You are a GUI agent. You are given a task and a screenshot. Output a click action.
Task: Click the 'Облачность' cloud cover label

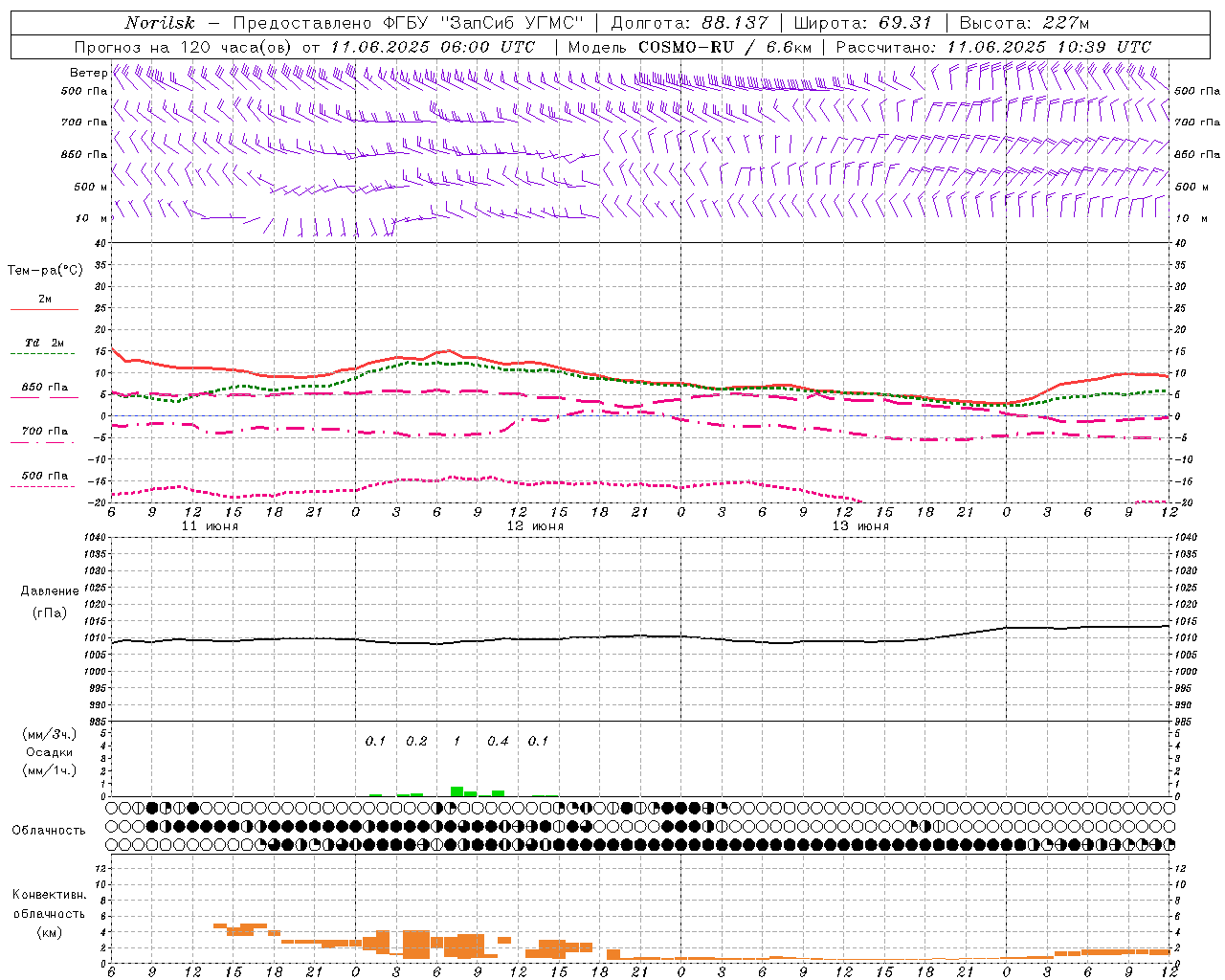pos(48,831)
